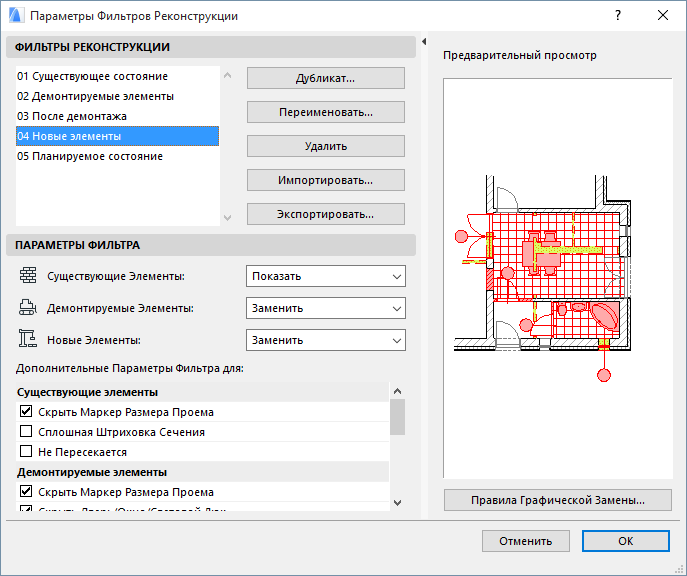The width and height of the screenshot is (687, 576).
Task: Close the dialog with the X button
Action: pyautogui.click(x=663, y=15)
